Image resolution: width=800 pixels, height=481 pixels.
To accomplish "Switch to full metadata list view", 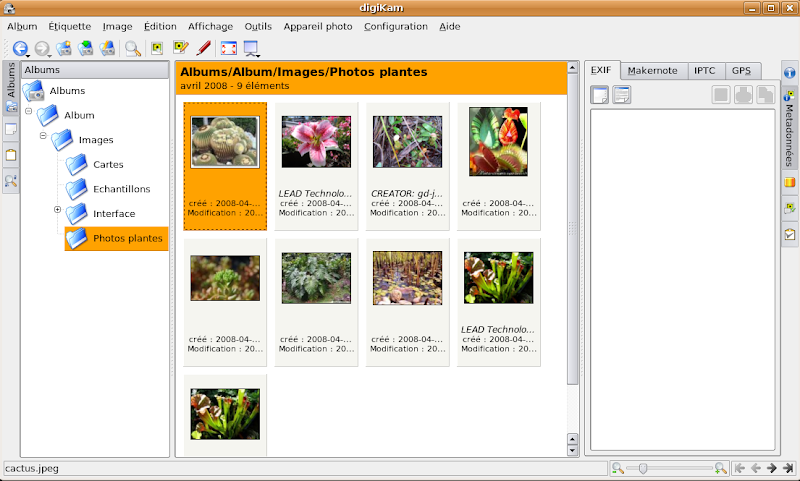I will tap(621, 95).
